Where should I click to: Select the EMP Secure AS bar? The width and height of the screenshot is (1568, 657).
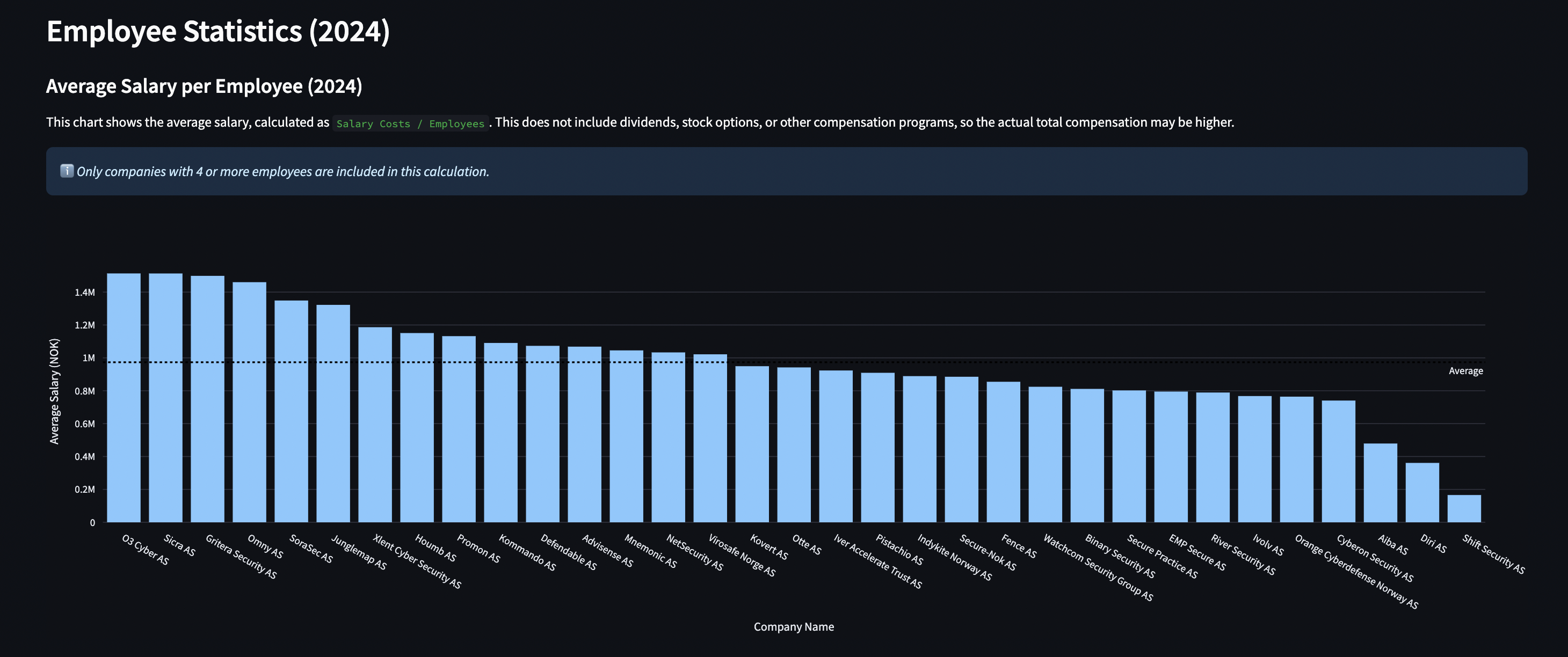[1171, 457]
